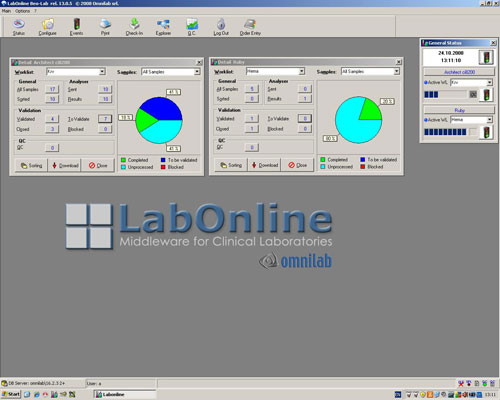This screenshot has height=400, width=500.
Task: Click the 80 % label on Ruby pie chart
Action: click(x=330, y=138)
